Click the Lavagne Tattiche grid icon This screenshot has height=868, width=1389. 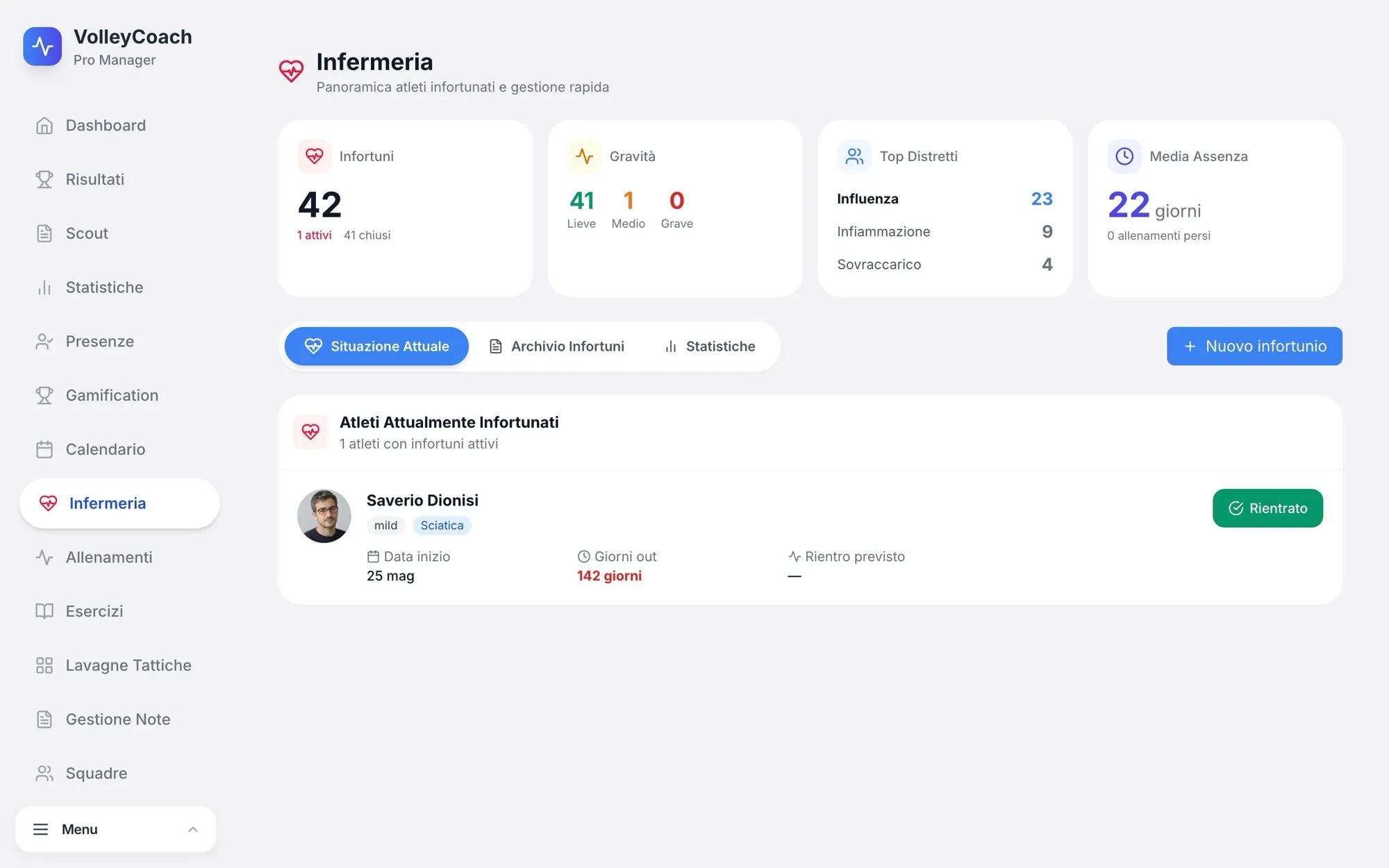coord(44,665)
